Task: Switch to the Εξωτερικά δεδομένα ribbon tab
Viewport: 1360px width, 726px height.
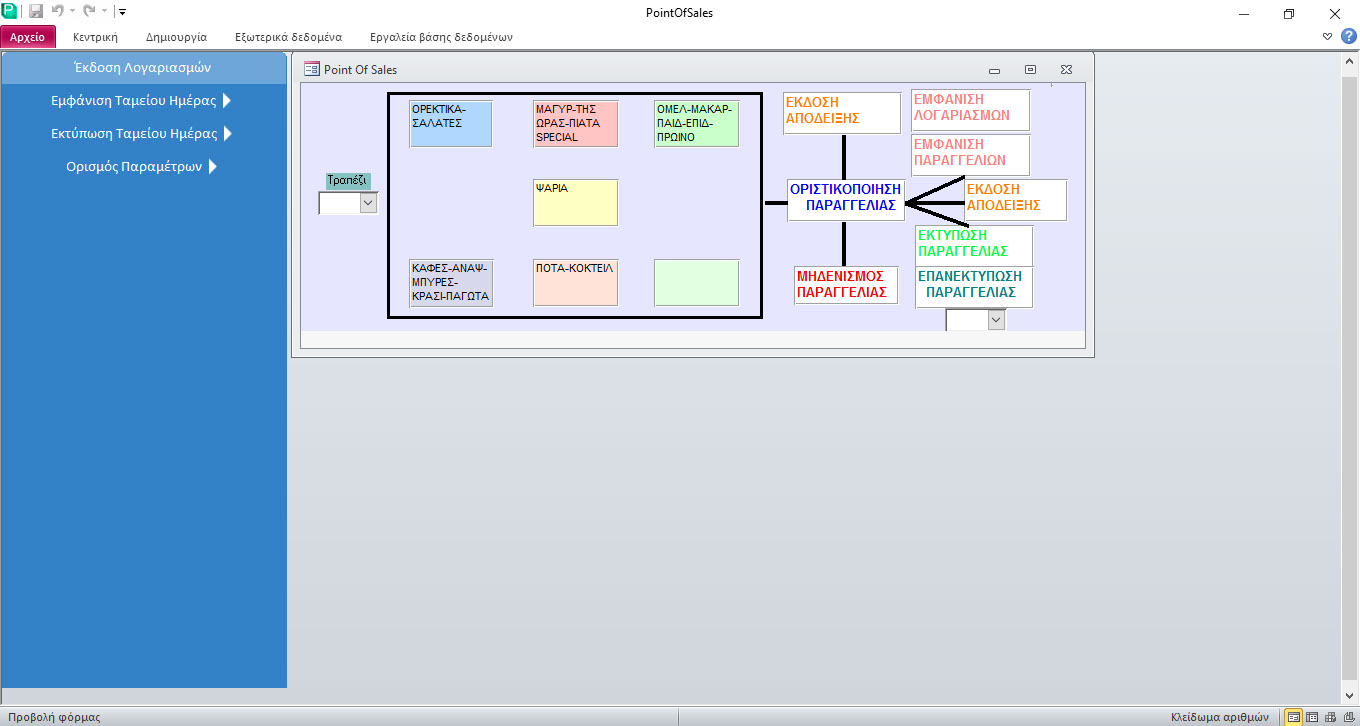Action: (288, 37)
